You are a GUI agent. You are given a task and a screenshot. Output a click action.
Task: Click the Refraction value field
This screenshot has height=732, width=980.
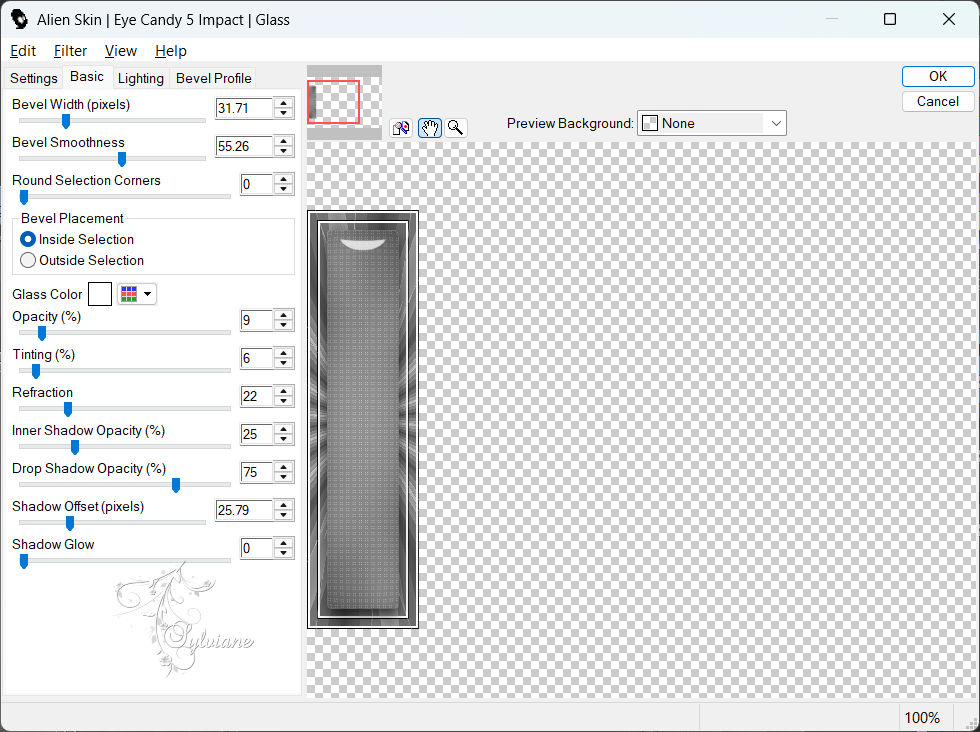click(x=257, y=396)
